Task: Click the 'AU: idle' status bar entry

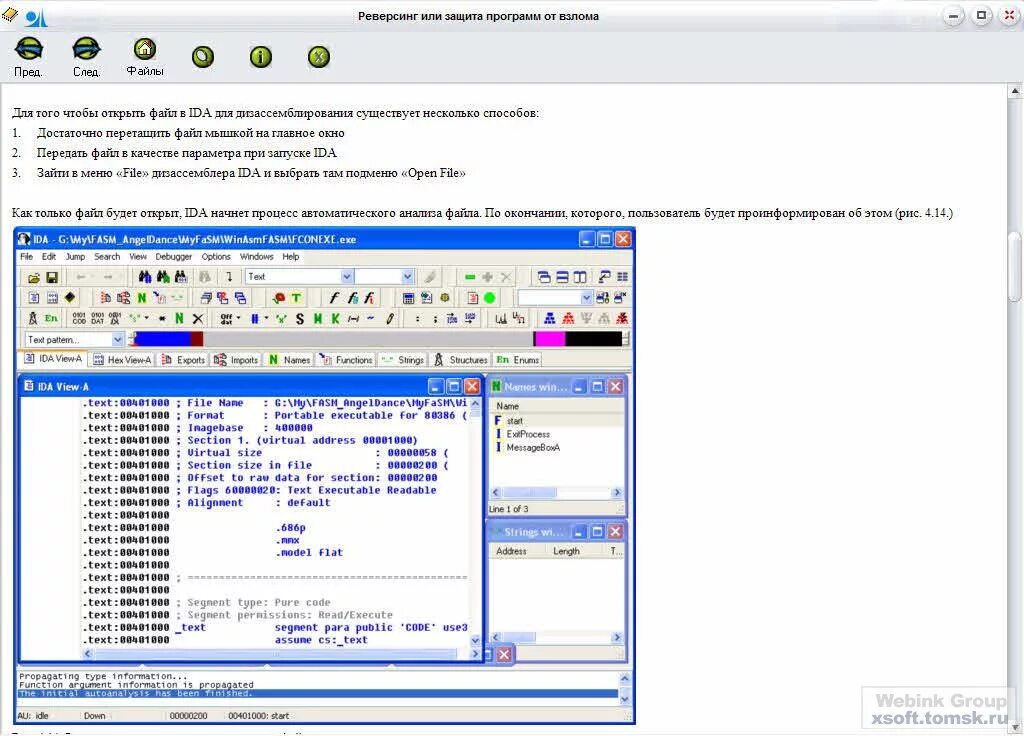Action: coord(33,716)
